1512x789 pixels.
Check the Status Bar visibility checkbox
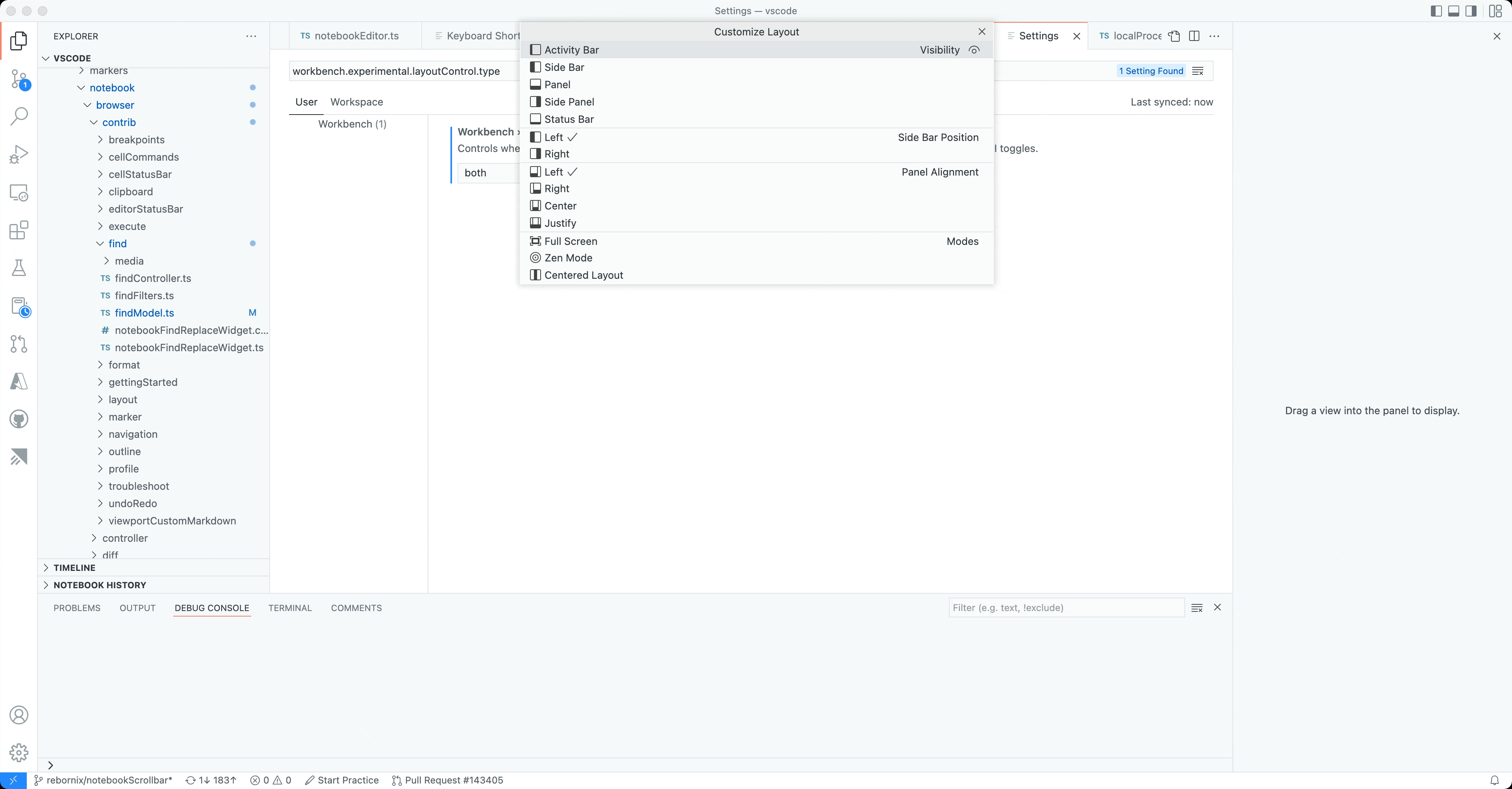[535, 119]
